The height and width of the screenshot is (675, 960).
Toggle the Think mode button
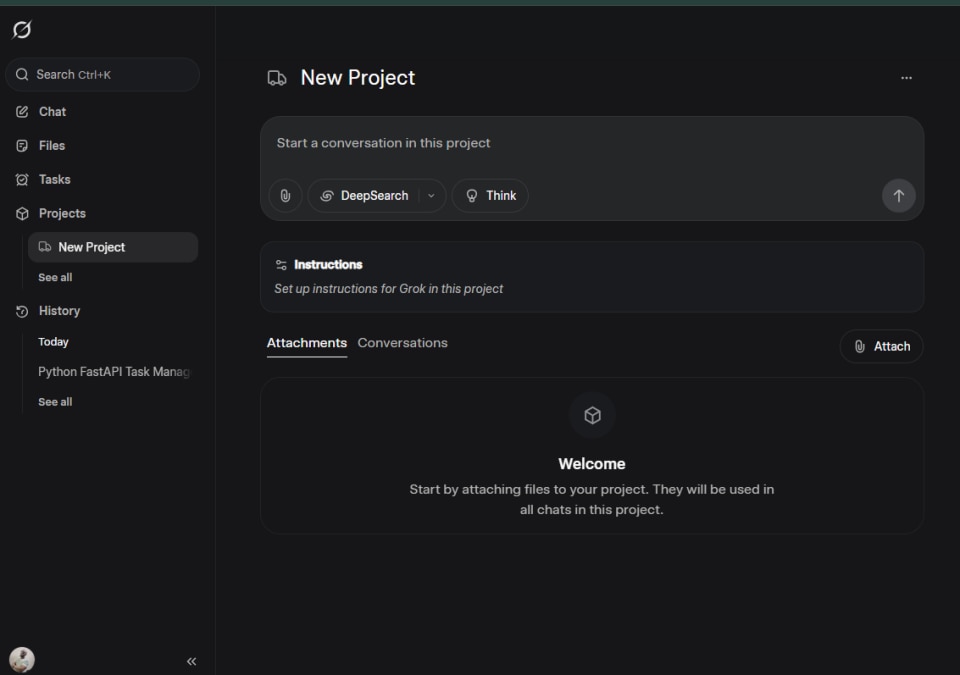(490, 196)
